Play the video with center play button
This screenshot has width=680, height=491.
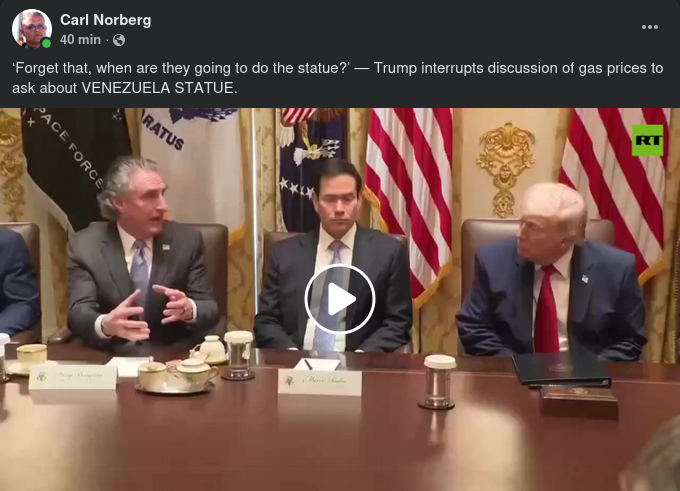(340, 299)
